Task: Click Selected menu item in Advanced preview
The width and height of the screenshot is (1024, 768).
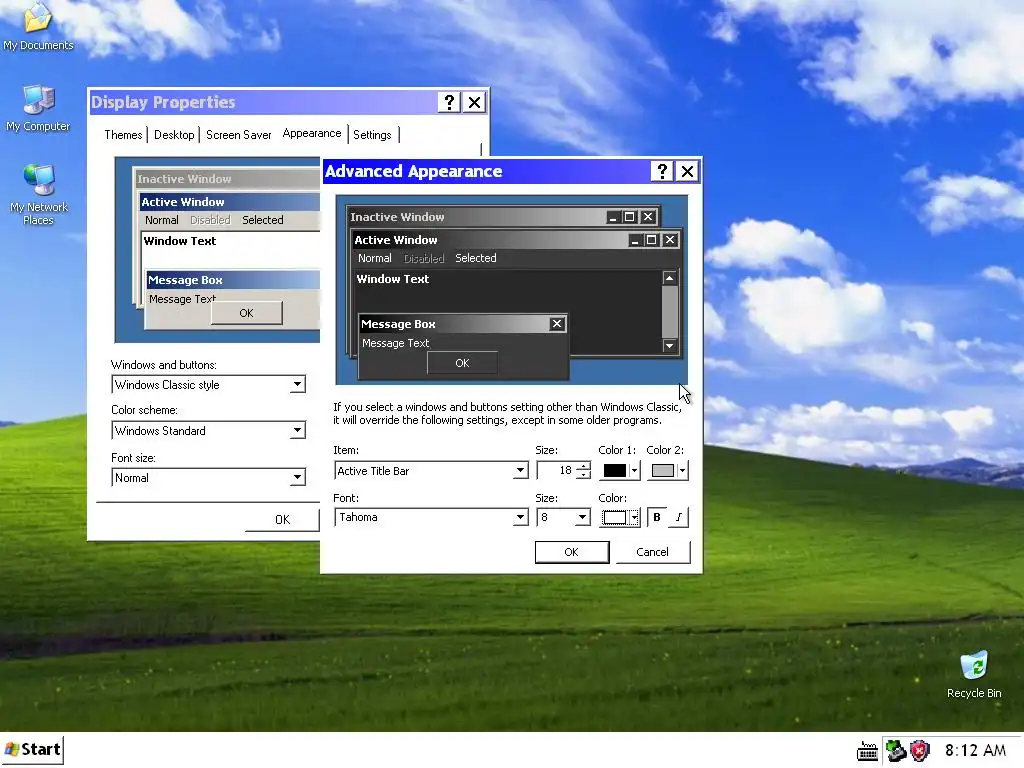Action: point(475,259)
